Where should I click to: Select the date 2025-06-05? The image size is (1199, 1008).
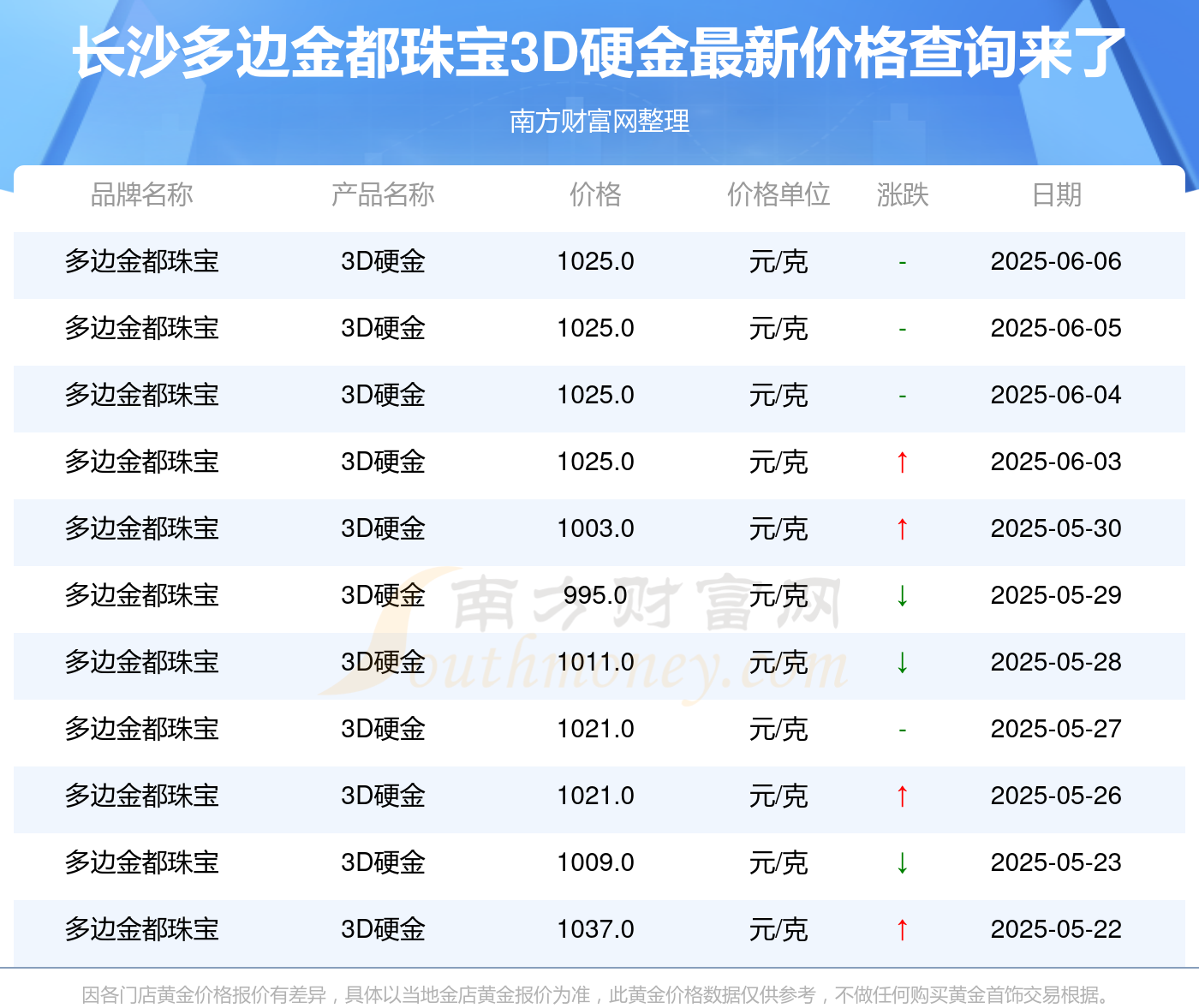pyautogui.click(x=1056, y=328)
